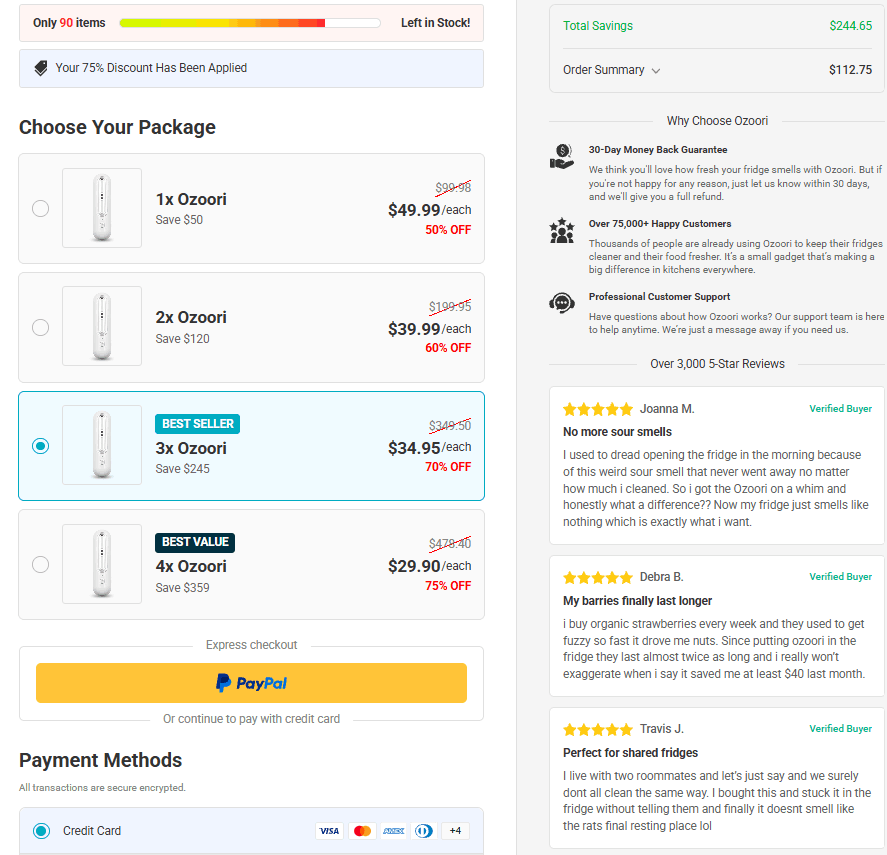
Task: Click the money back guarantee icon
Action: [x=562, y=157]
